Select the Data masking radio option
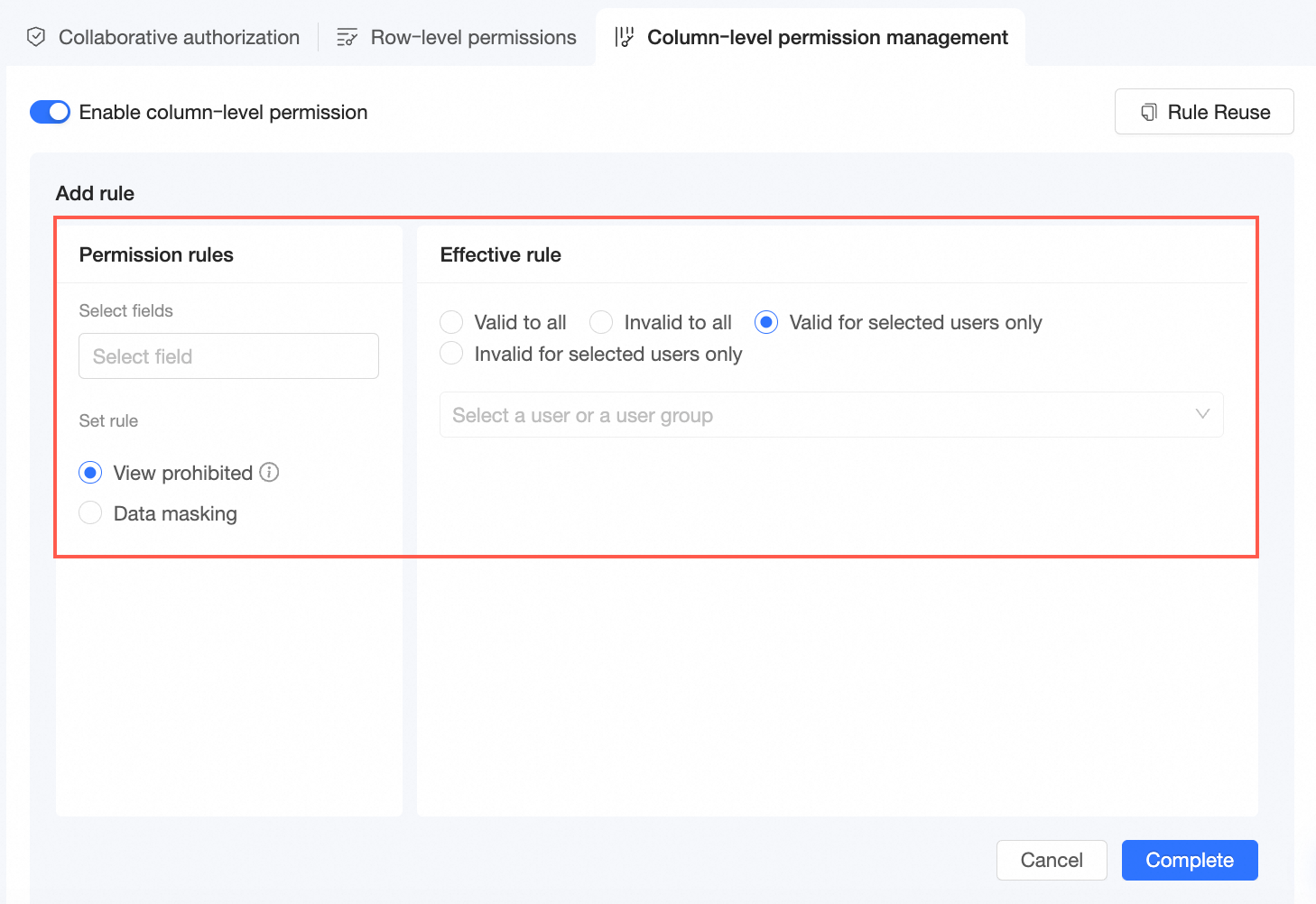Screen dimensions: 1316x904 [x=90, y=513]
